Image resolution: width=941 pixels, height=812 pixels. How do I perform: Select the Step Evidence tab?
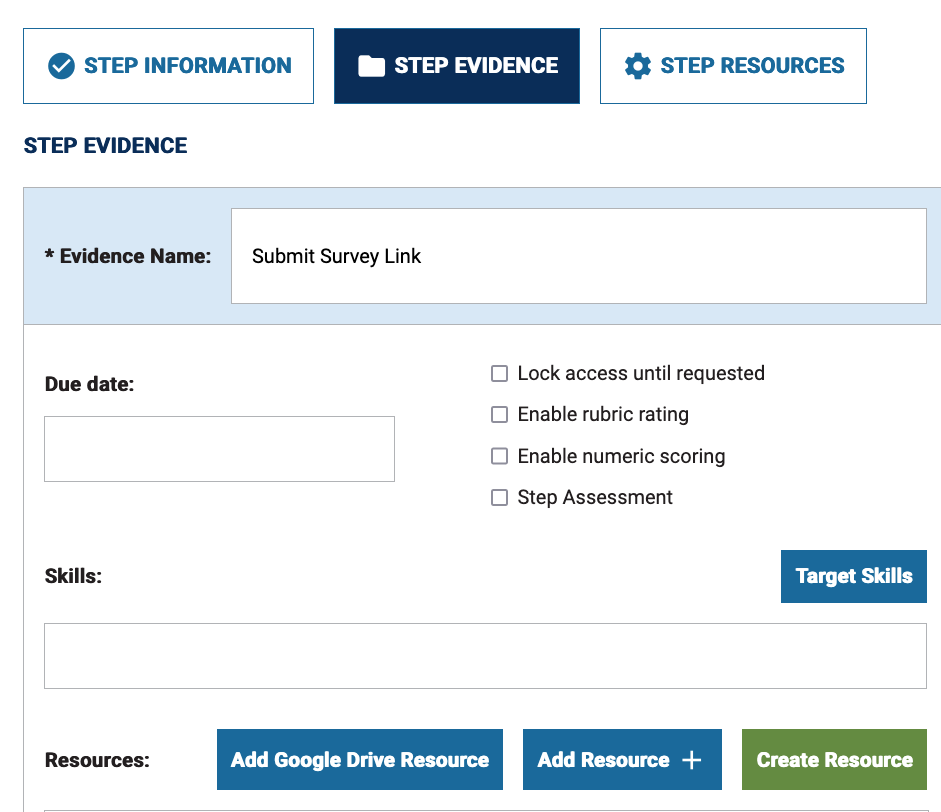point(457,66)
